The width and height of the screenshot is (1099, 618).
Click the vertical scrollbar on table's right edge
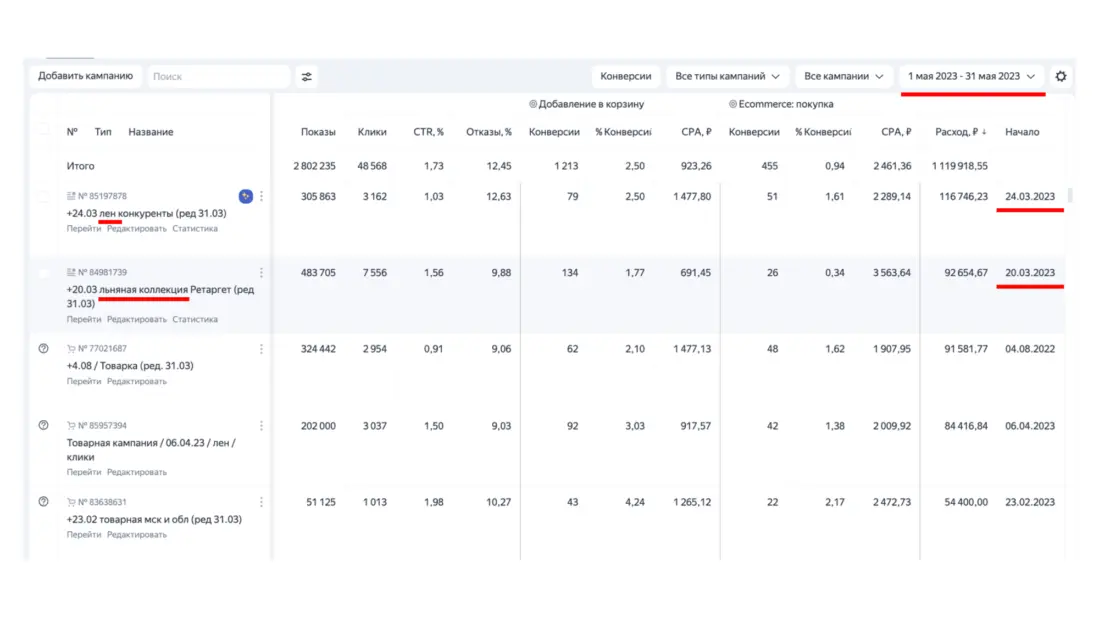[1070, 196]
